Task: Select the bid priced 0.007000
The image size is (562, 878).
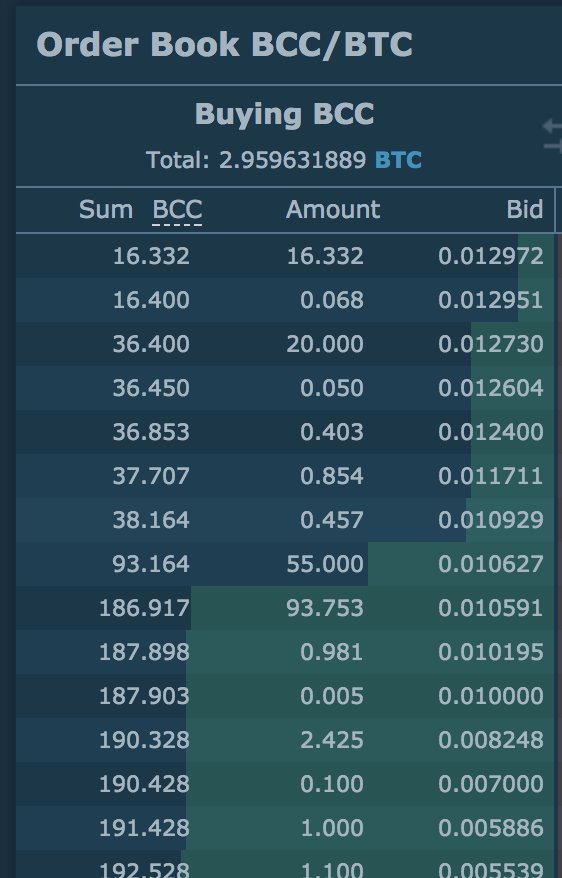Action: coord(285,784)
